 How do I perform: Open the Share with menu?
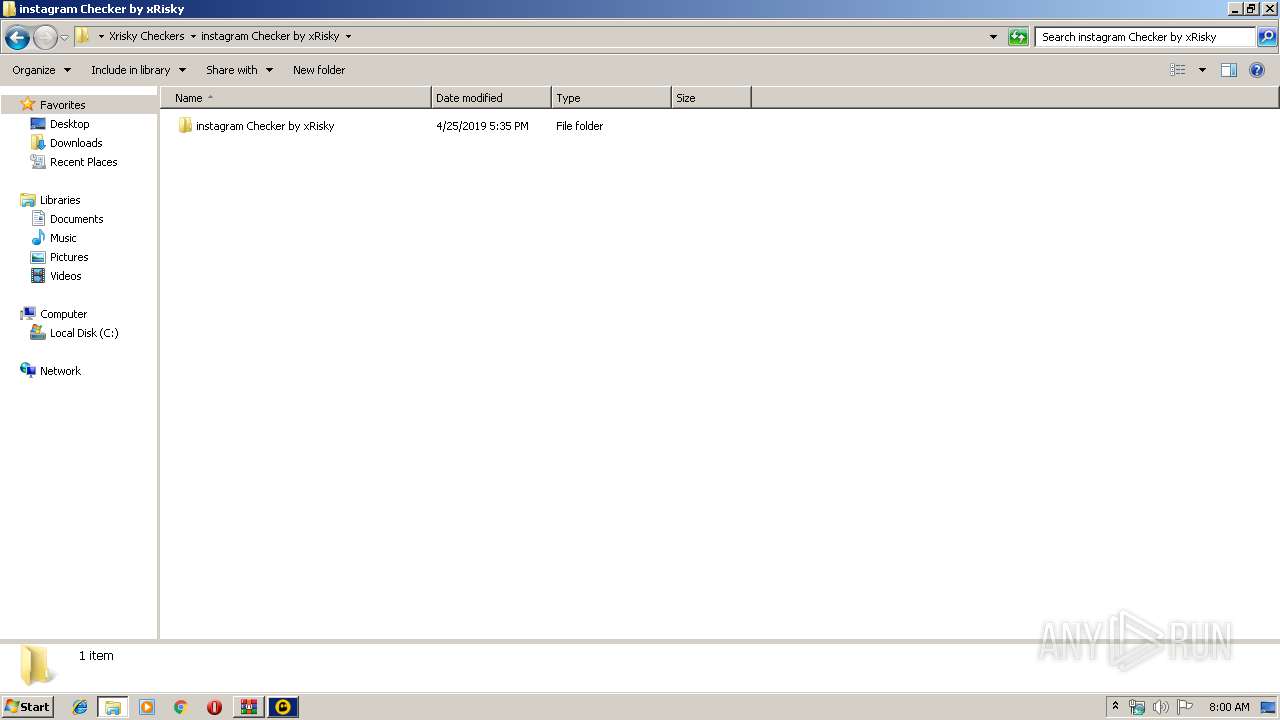(x=239, y=70)
